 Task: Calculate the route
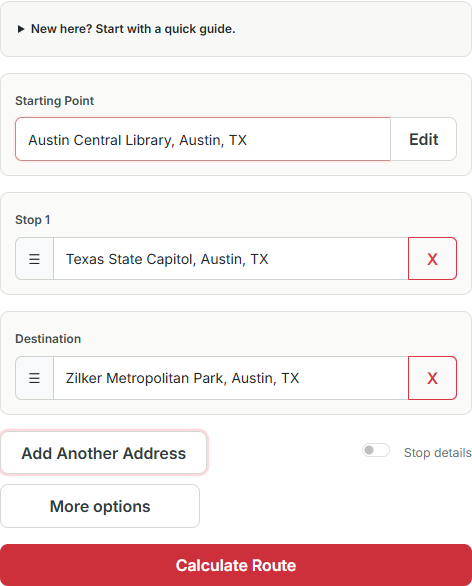point(236,565)
